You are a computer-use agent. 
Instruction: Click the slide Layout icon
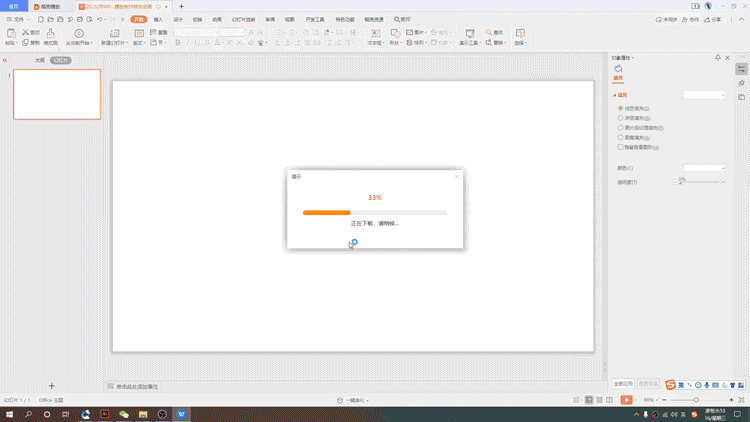click(139, 33)
